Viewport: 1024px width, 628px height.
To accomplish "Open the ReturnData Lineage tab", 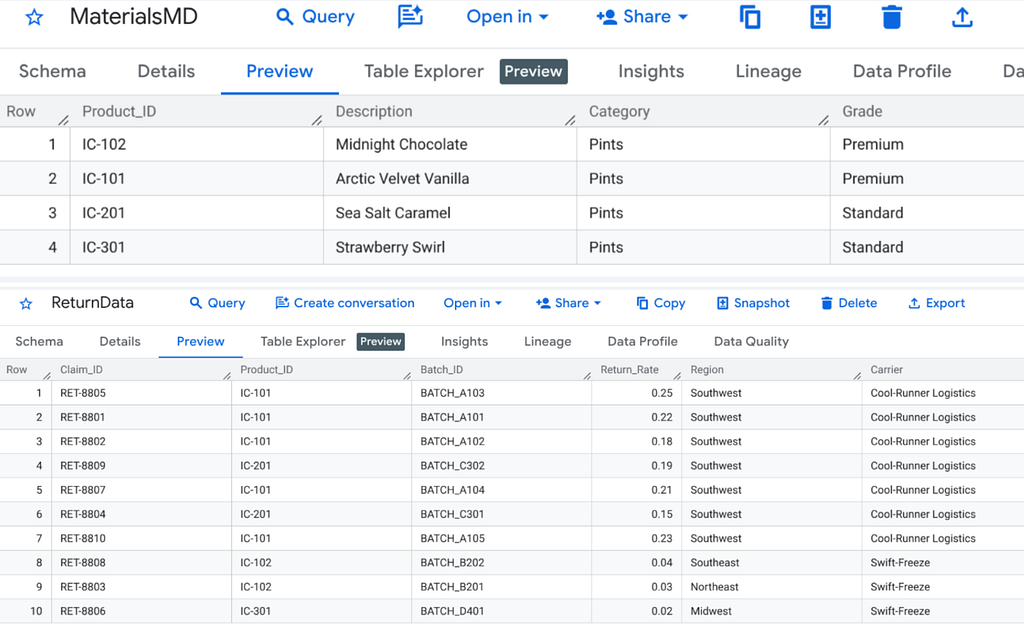I will (547, 341).
